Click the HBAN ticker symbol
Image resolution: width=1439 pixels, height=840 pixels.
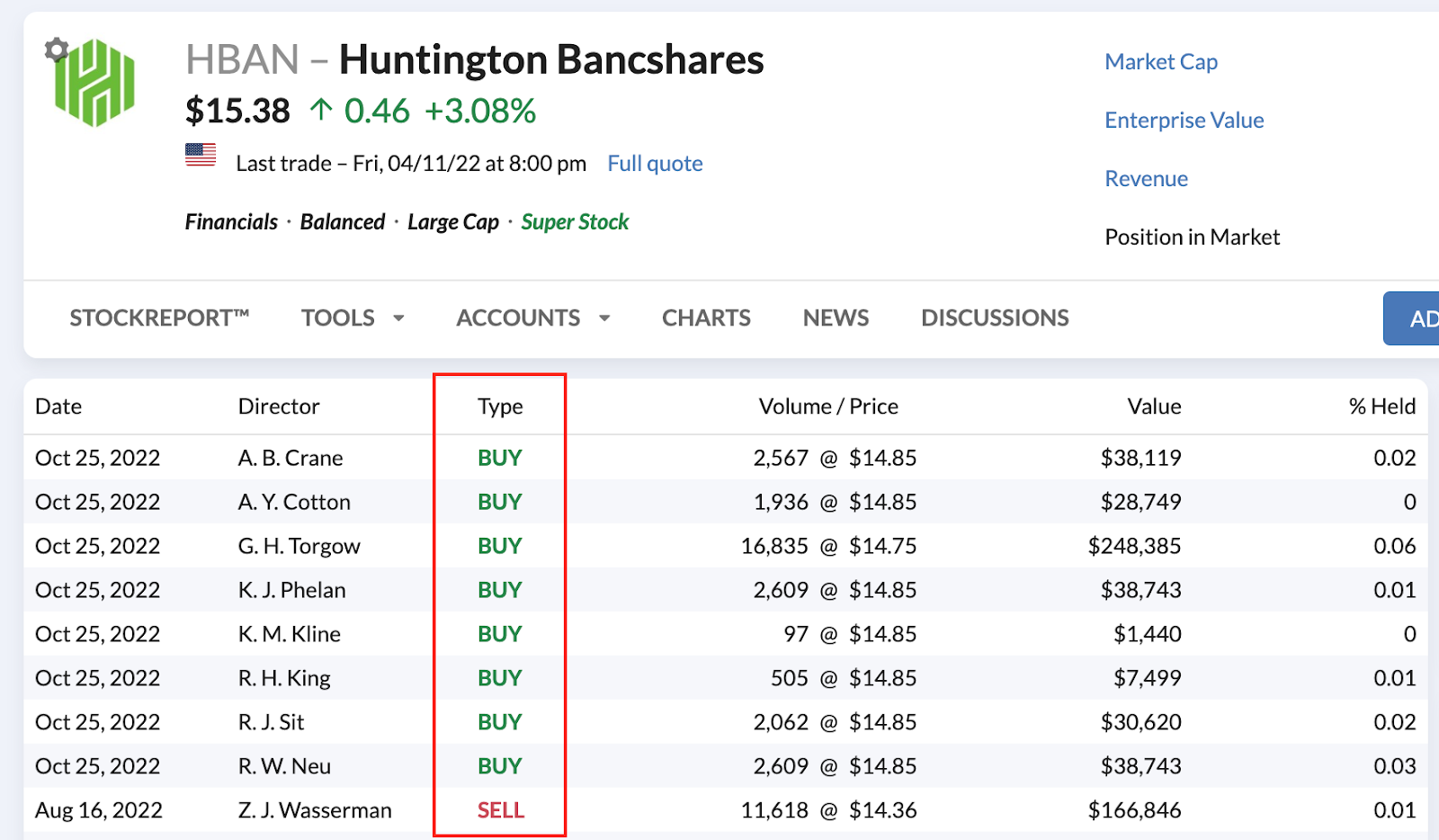(x=242, y=60)
